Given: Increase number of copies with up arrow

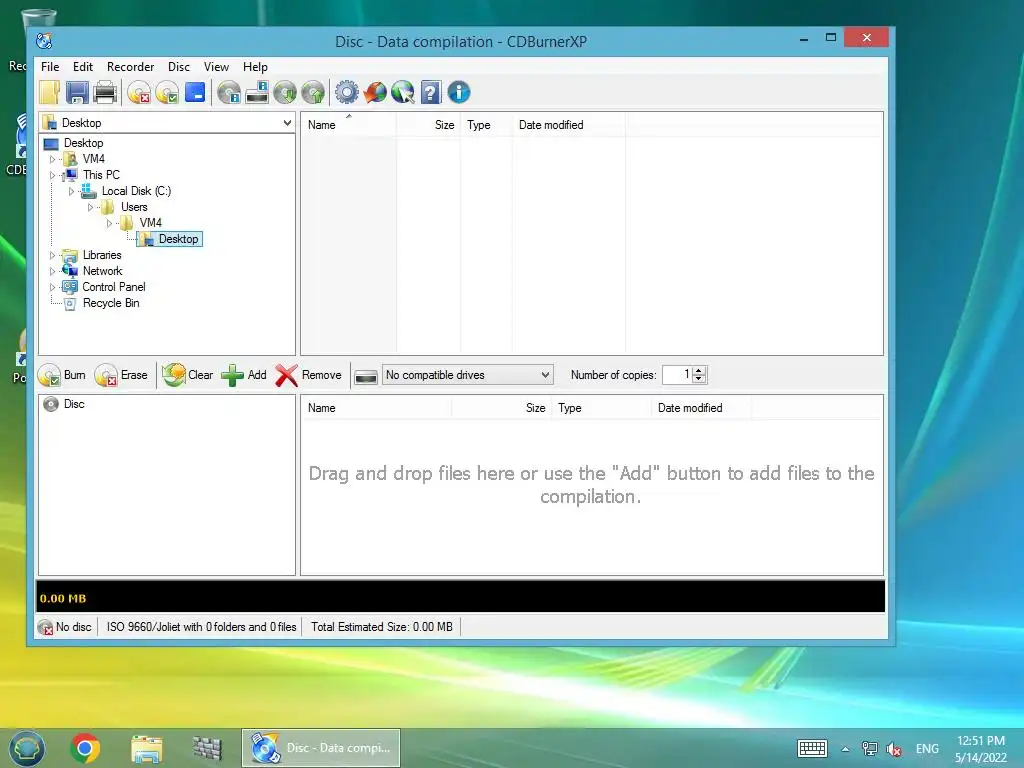Looking at the screenshot, I should (699, 371).
